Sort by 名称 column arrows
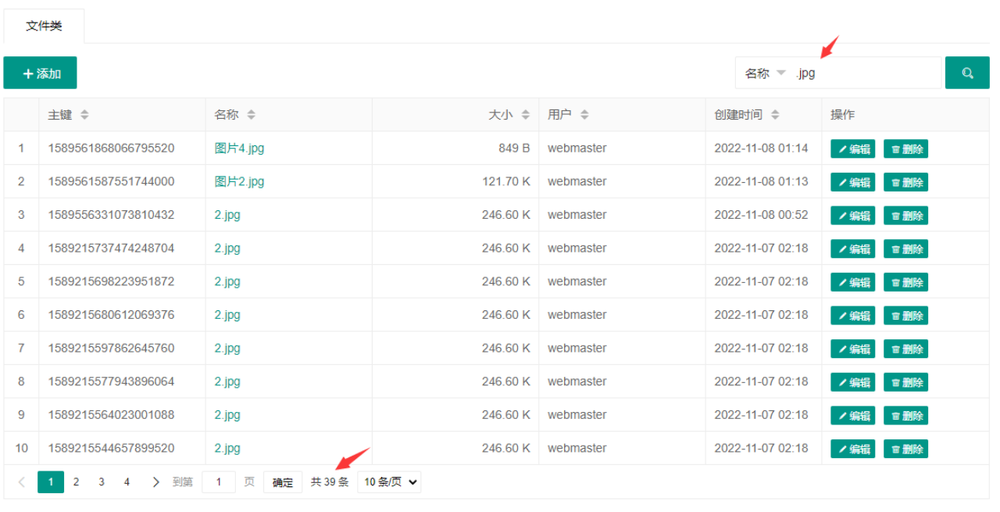 click(251, 115)
